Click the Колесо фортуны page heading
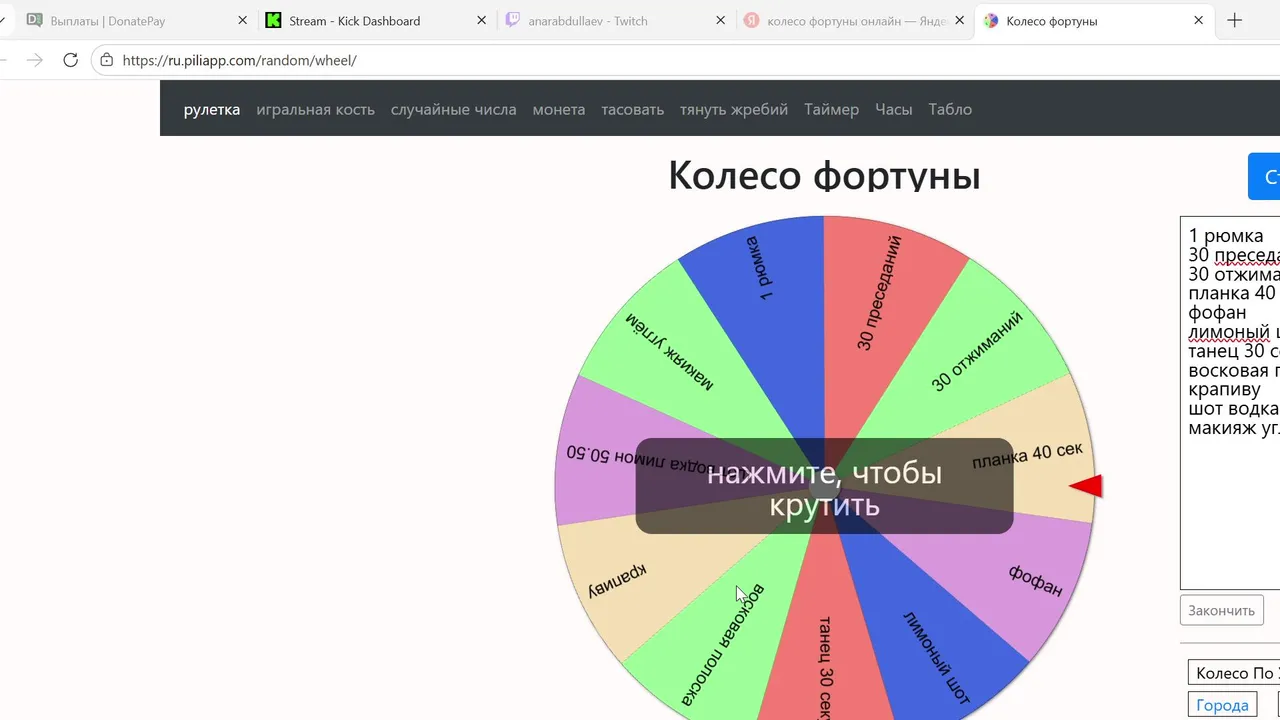The image size is (1280, 720). (824, 174)
